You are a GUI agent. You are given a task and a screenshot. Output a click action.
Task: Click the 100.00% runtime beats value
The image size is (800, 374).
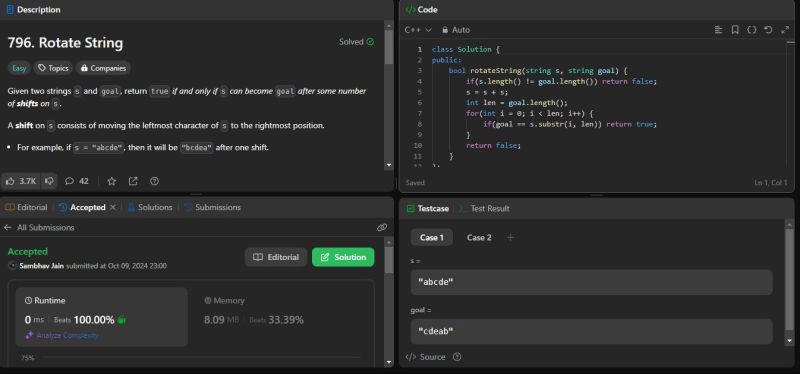94,320
